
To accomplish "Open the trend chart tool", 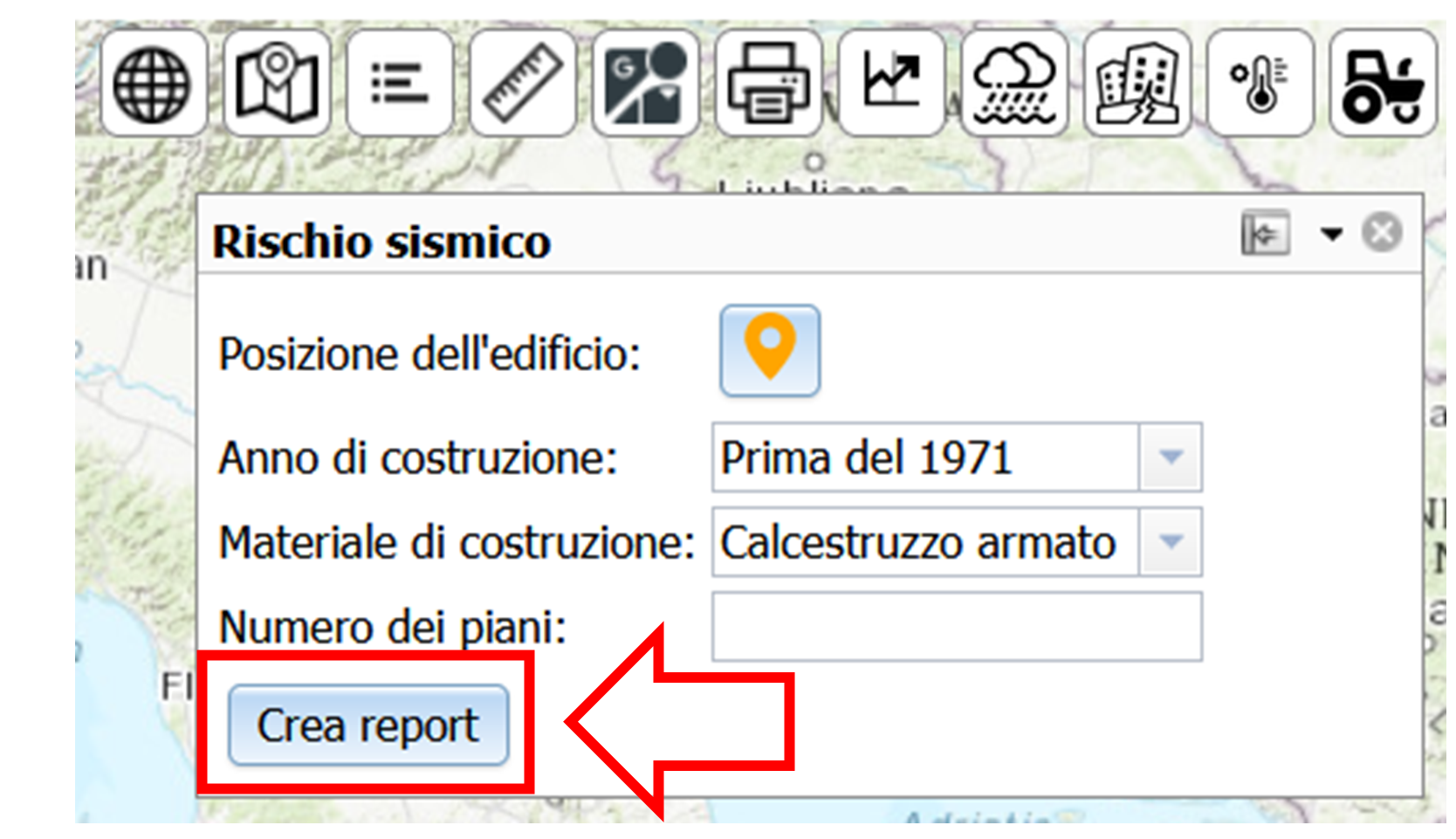I will tap(892, 83).
